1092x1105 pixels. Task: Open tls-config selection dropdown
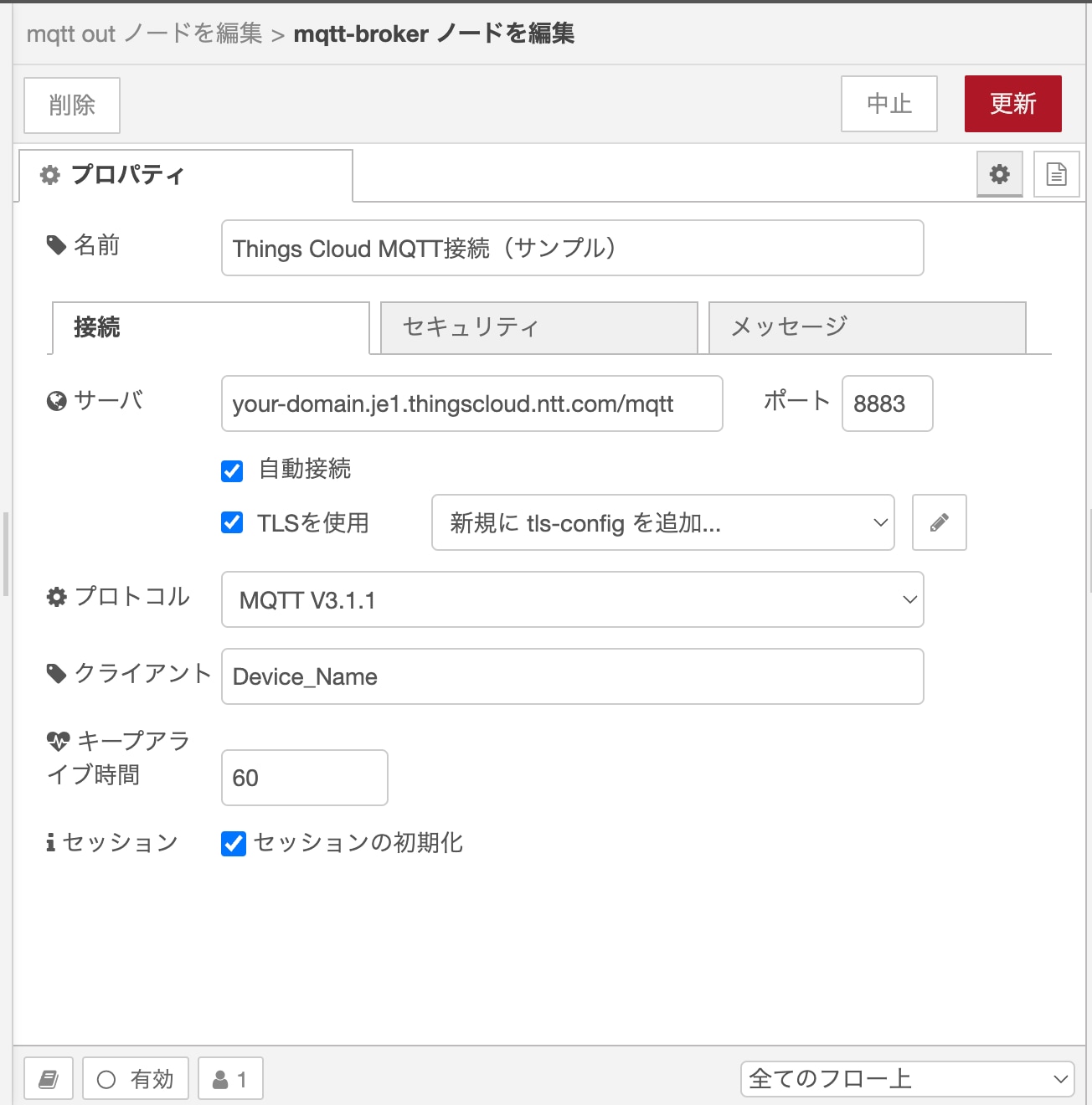(x=663, y=522)
